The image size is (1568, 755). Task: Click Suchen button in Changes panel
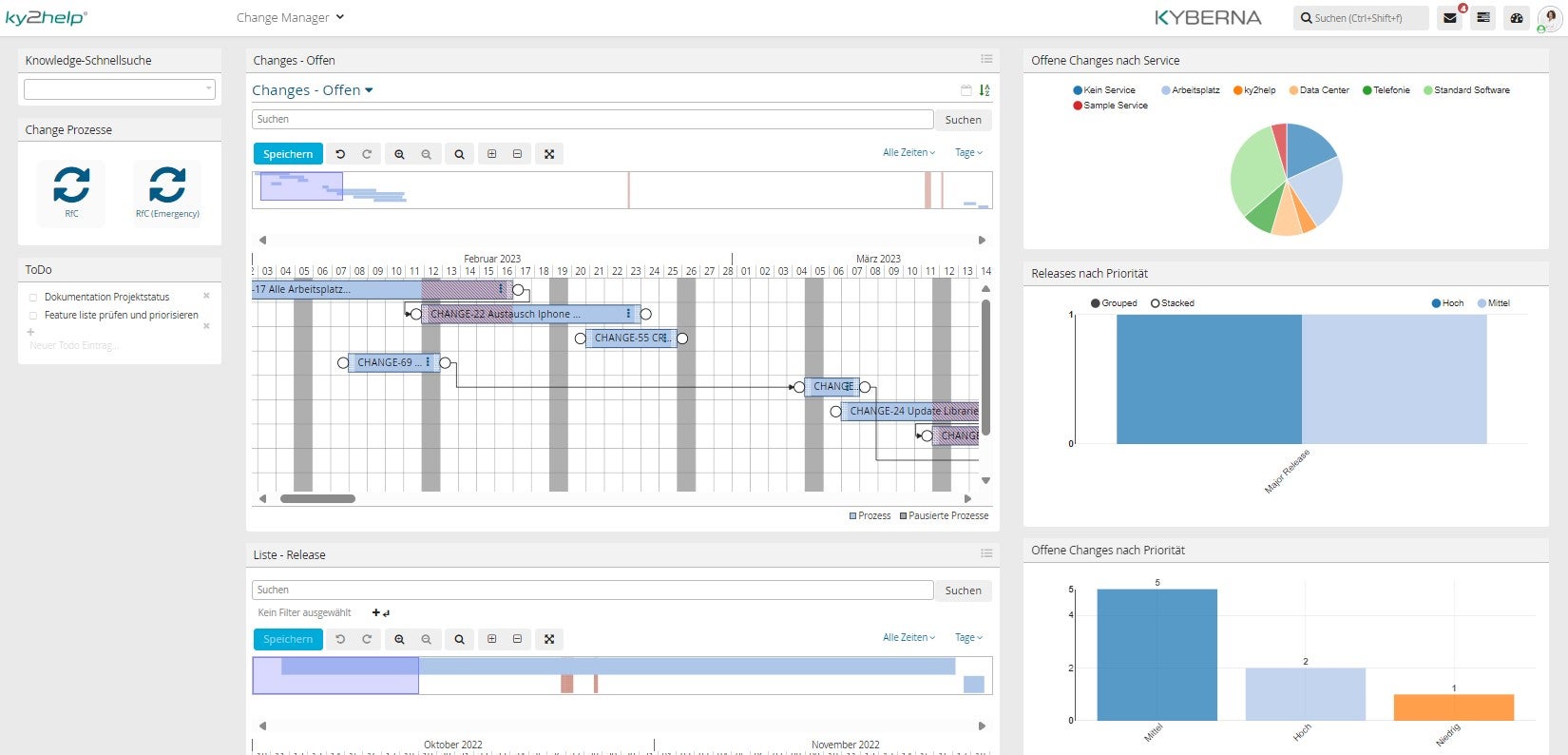click(x=963, y=120)
